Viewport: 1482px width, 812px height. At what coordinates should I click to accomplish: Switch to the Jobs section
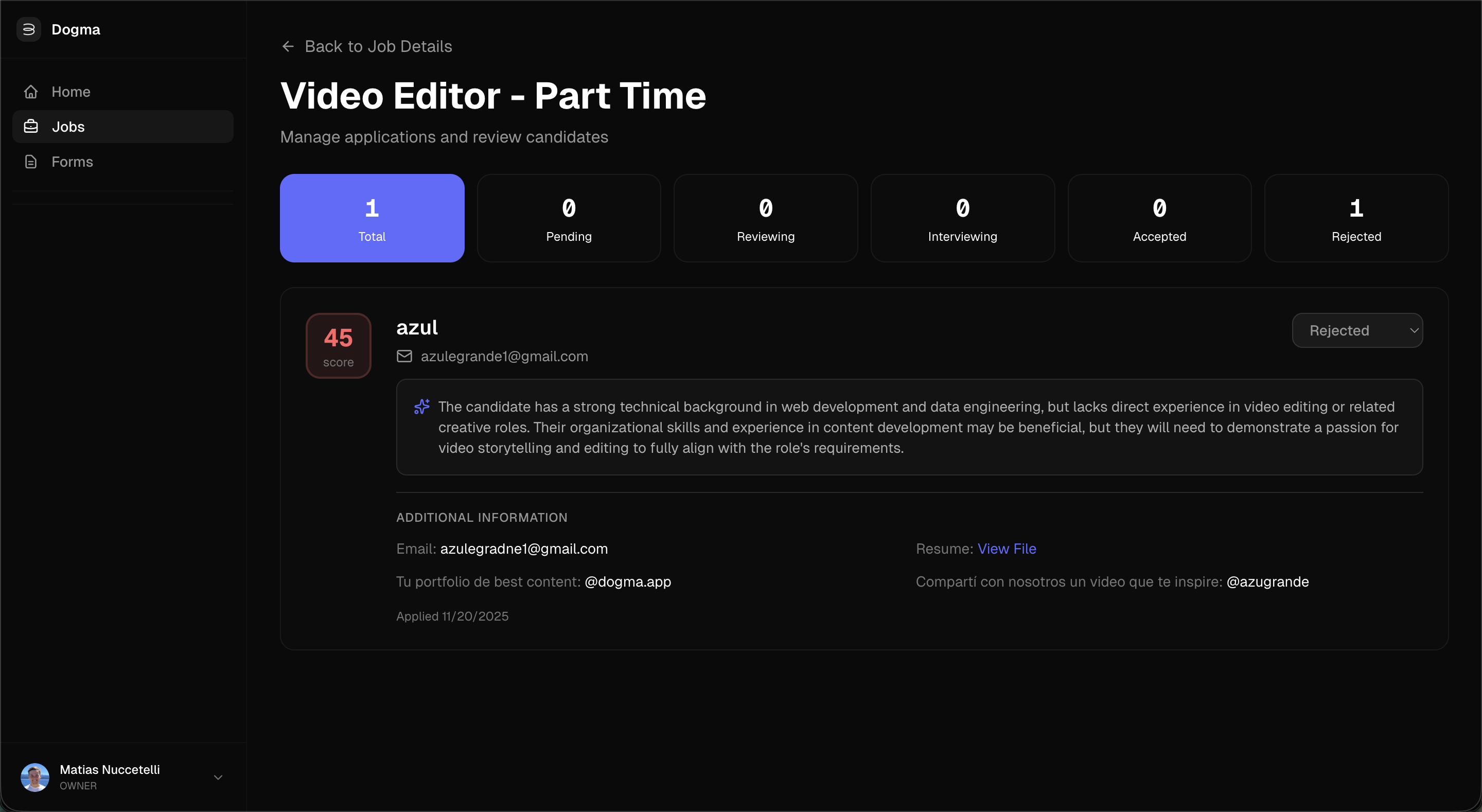[x=68, y=126]
